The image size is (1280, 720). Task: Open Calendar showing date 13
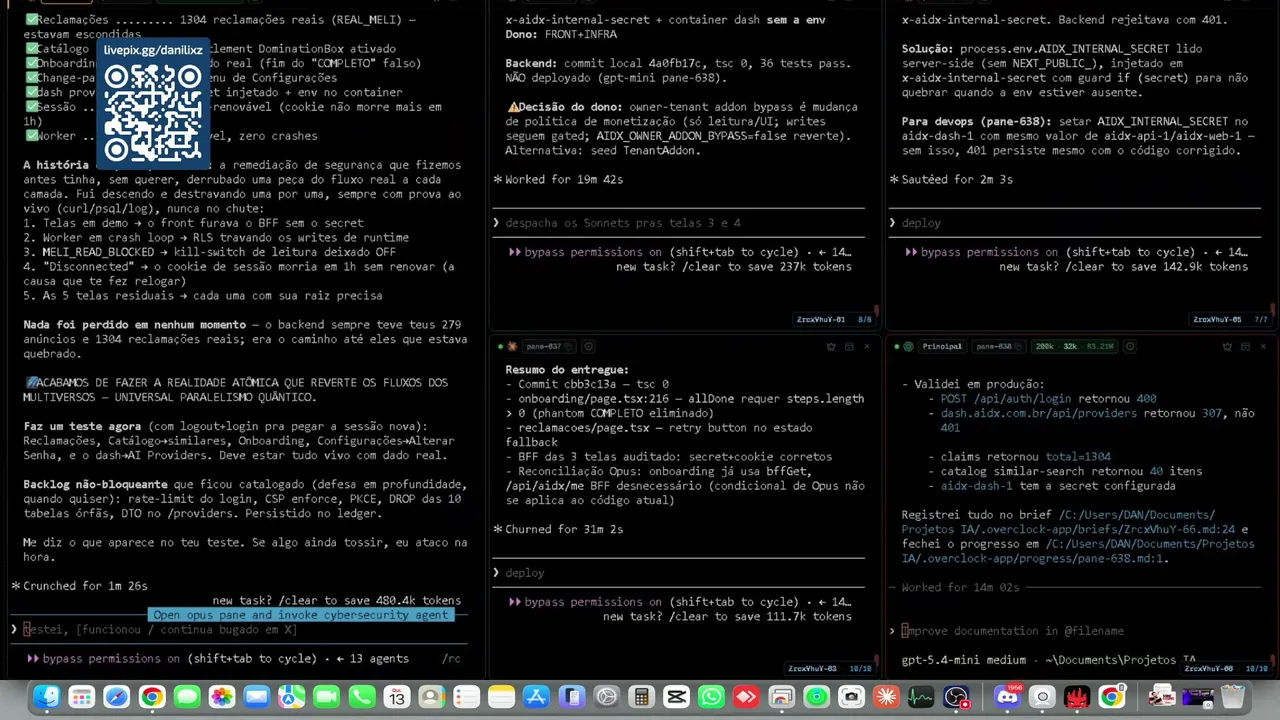point(397,697)
